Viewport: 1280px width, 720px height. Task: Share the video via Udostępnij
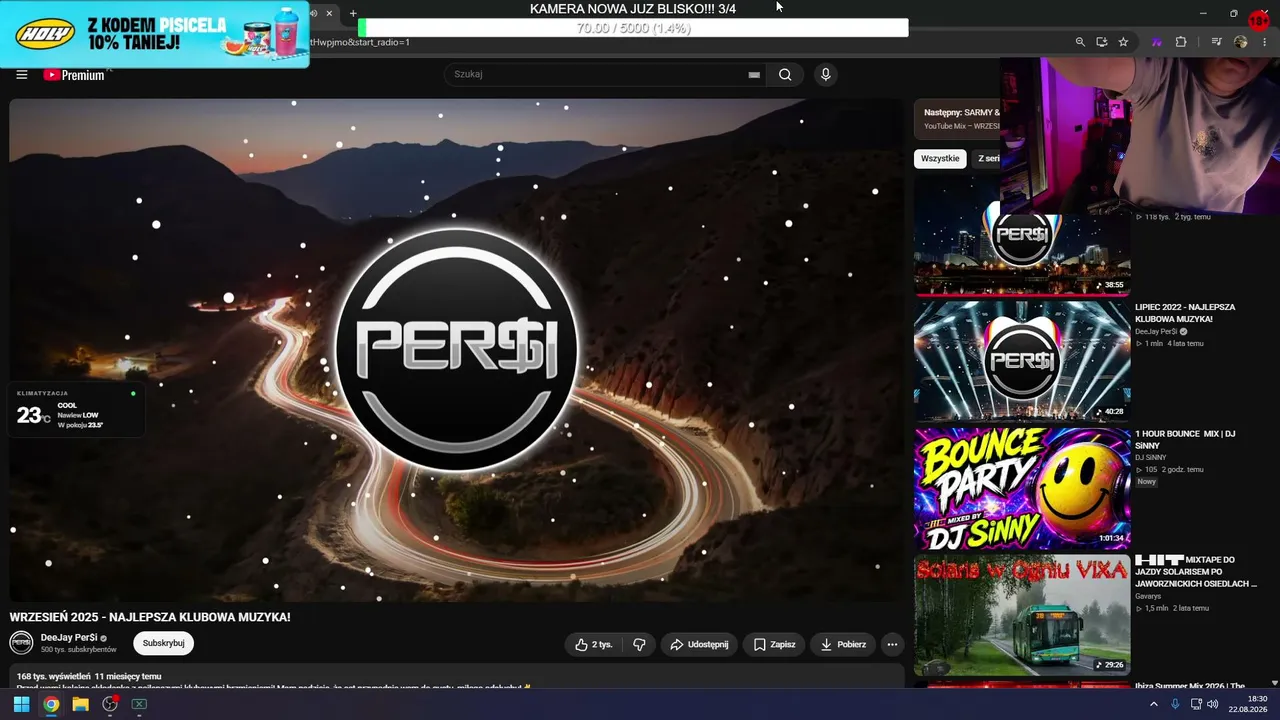point(699,645)
